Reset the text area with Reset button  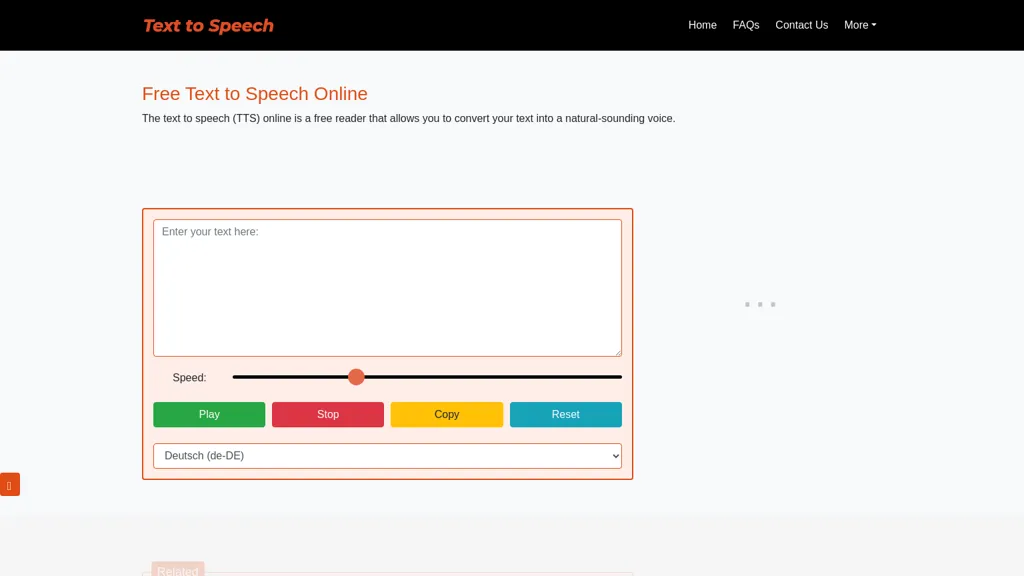(565, 414)
